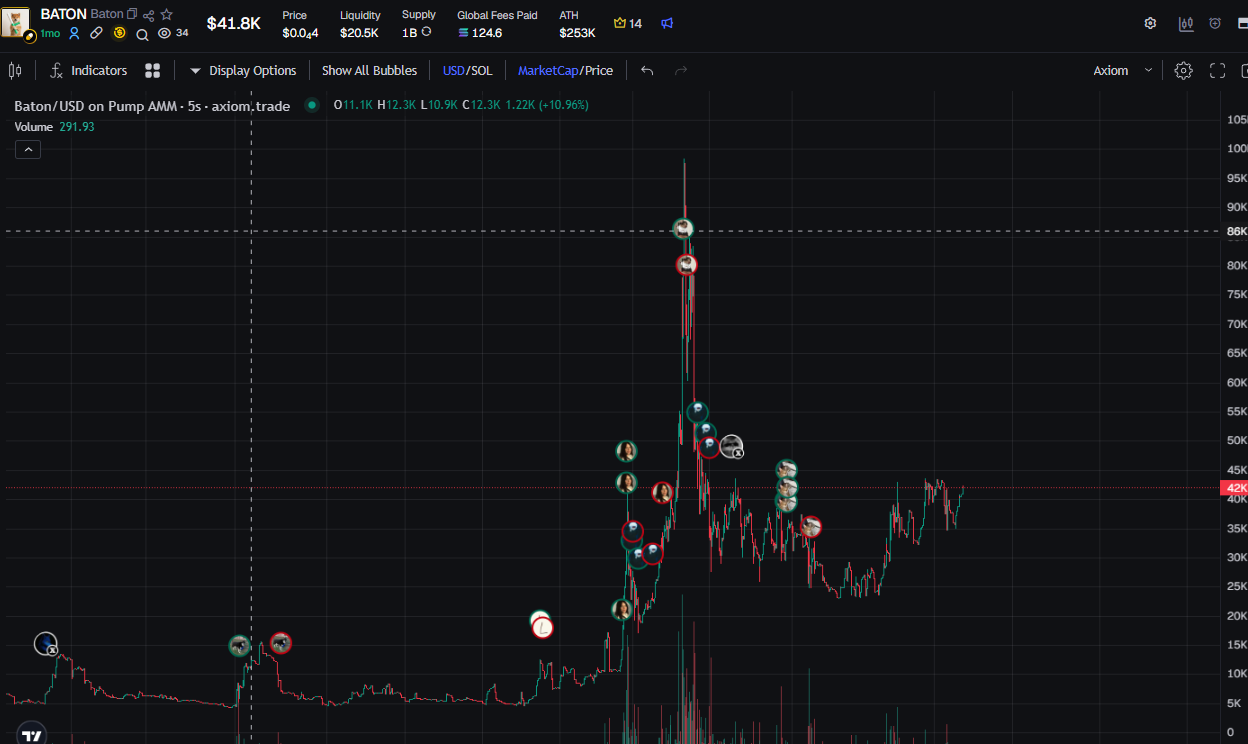This screenshot has height=744, width=1248.
Task: Click the yellow coin badge icon
Action: pos(119,33)
